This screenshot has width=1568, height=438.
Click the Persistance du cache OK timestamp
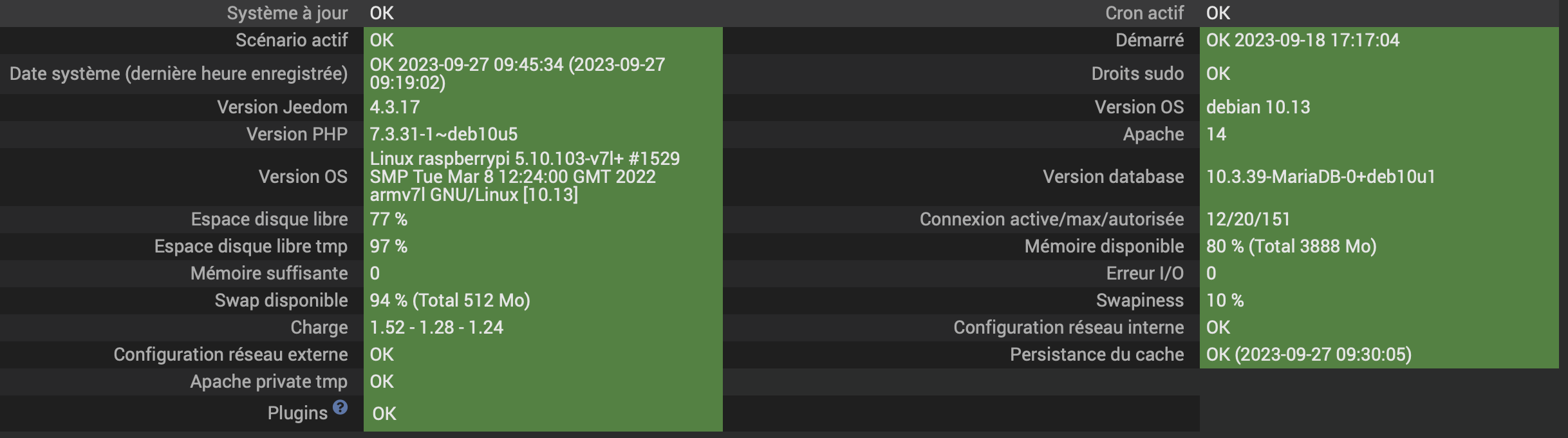[1309, 354]
